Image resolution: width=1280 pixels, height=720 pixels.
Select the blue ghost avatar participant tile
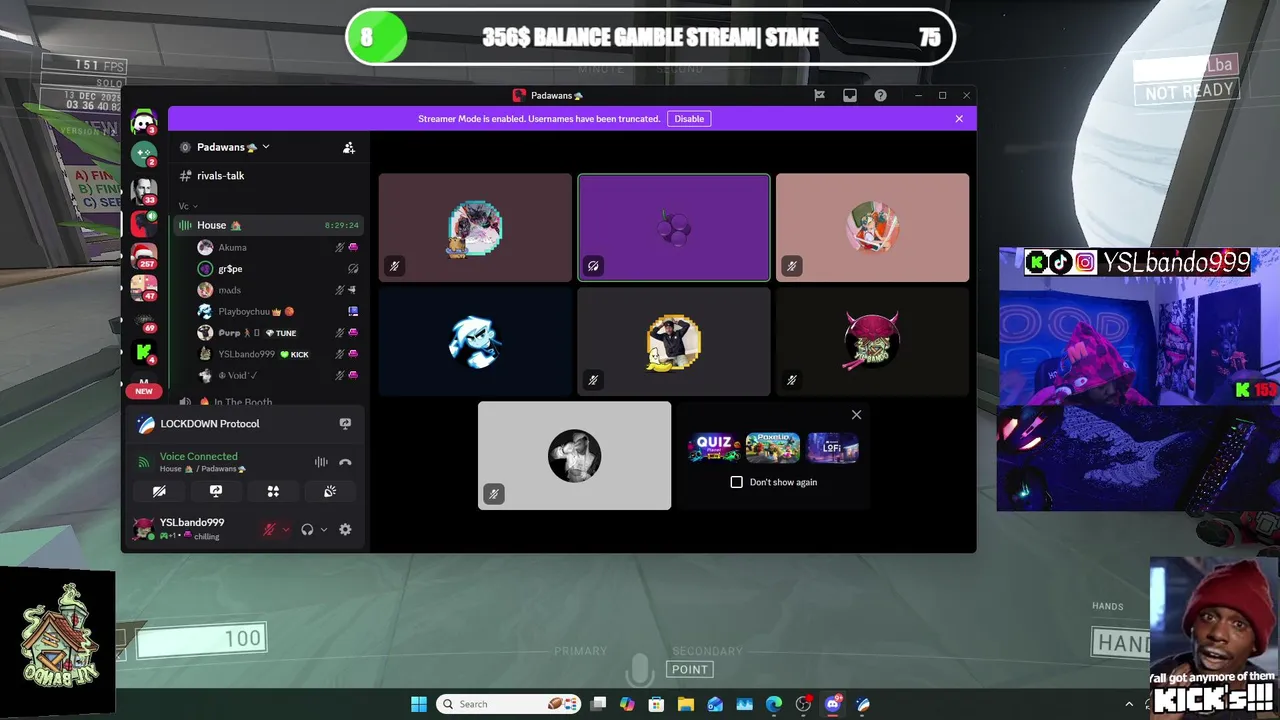click(475, 342)
